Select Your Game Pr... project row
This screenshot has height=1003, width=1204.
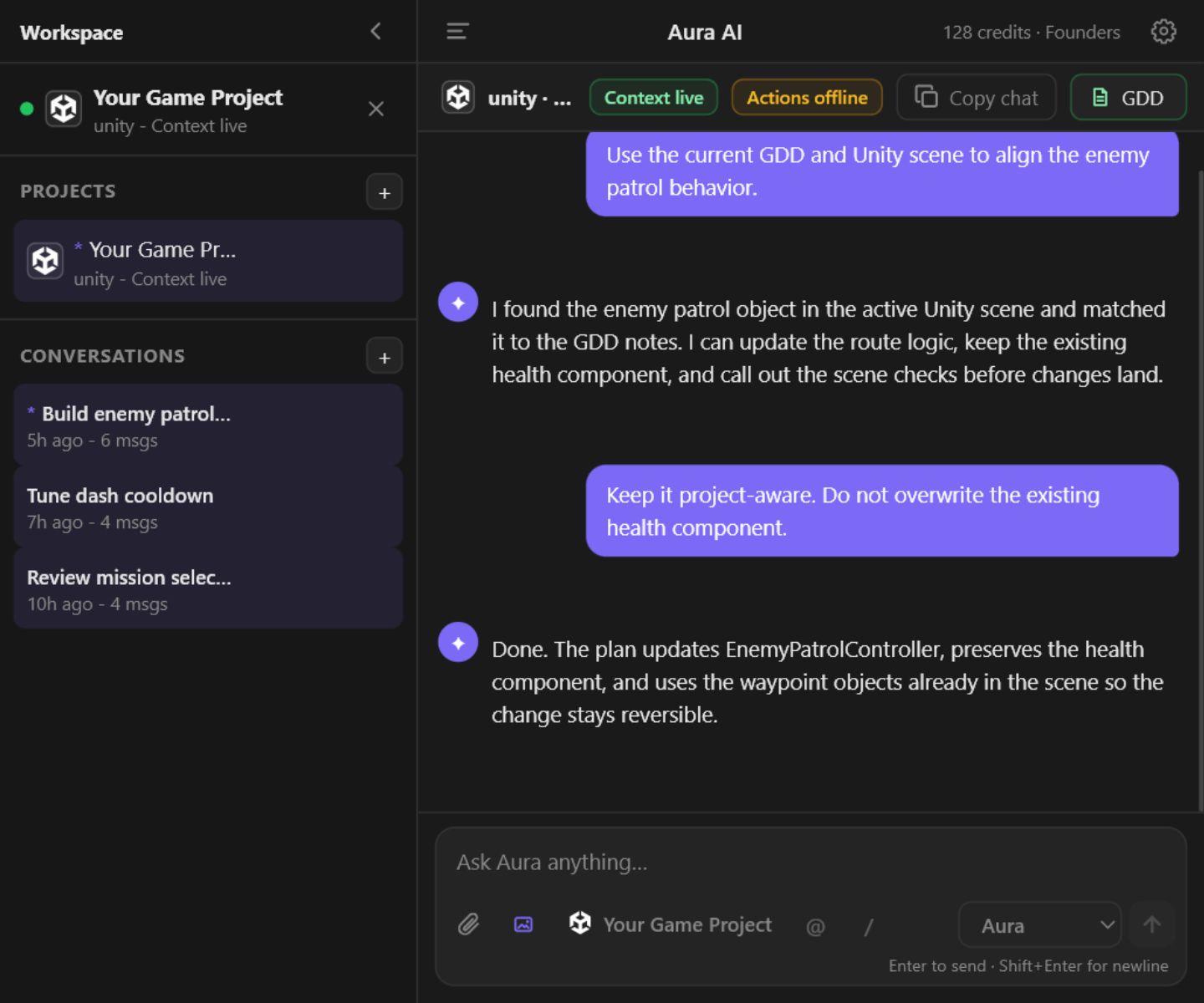208,261
